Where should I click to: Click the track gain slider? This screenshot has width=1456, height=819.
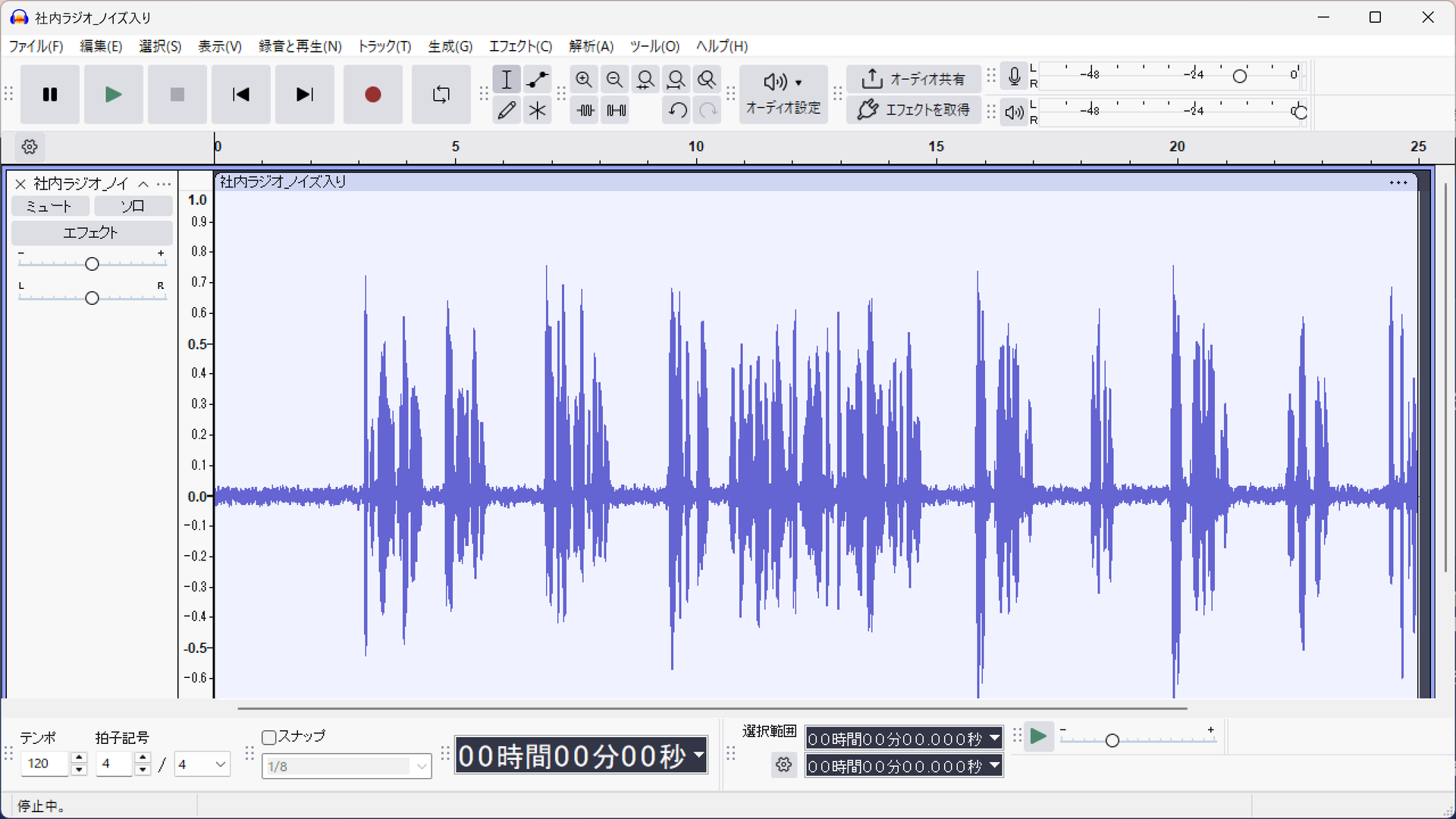coord(92,264)
